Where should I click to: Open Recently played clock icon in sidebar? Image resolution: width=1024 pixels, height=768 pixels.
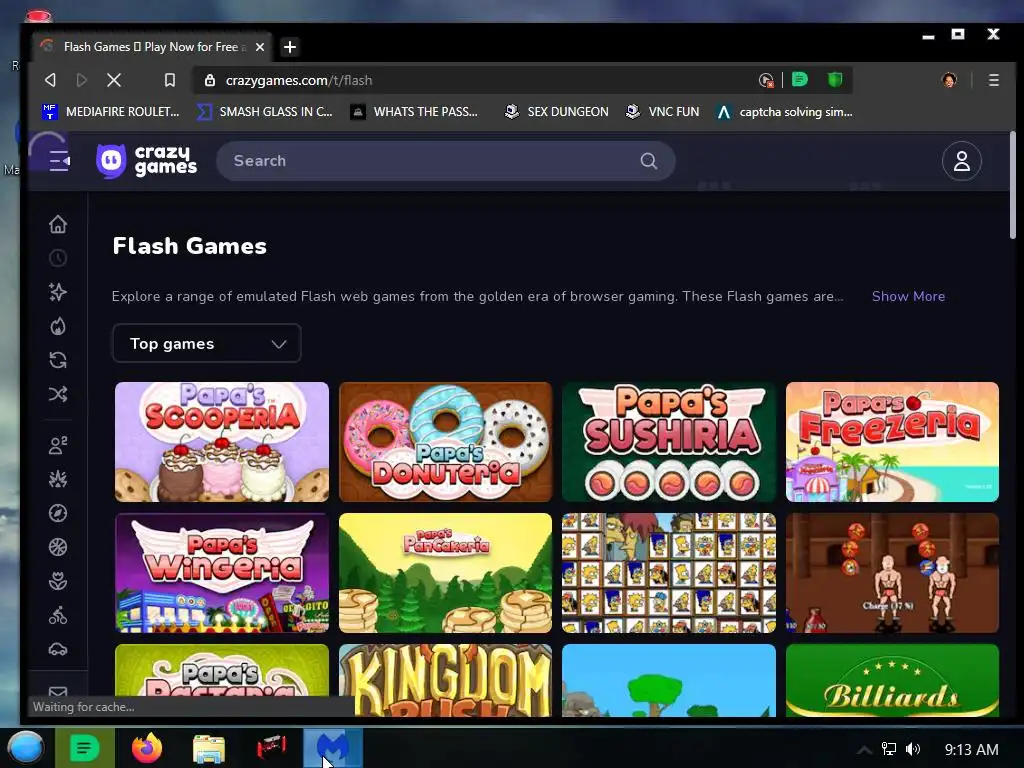pos(57,258)
